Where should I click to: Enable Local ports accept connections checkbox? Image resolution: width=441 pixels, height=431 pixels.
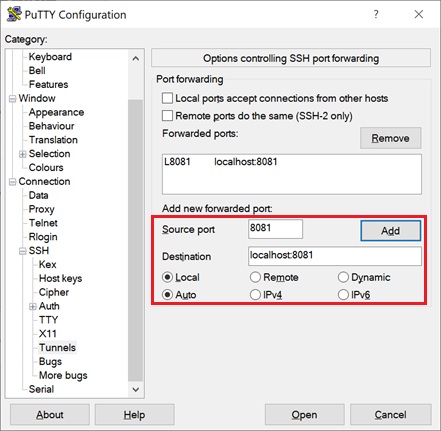click(x=167, y=98)
